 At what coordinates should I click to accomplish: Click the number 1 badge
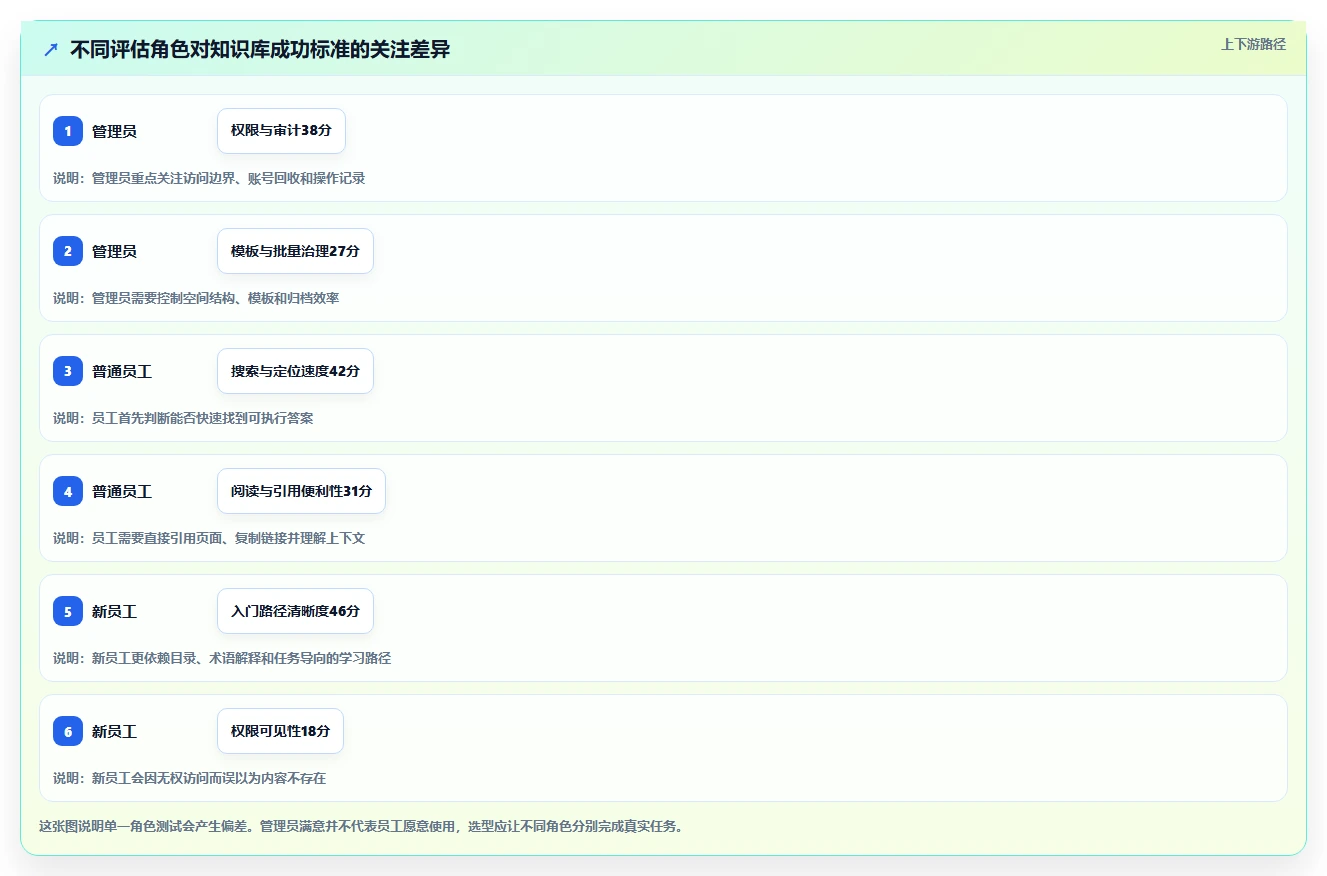[x=68, y=131]
